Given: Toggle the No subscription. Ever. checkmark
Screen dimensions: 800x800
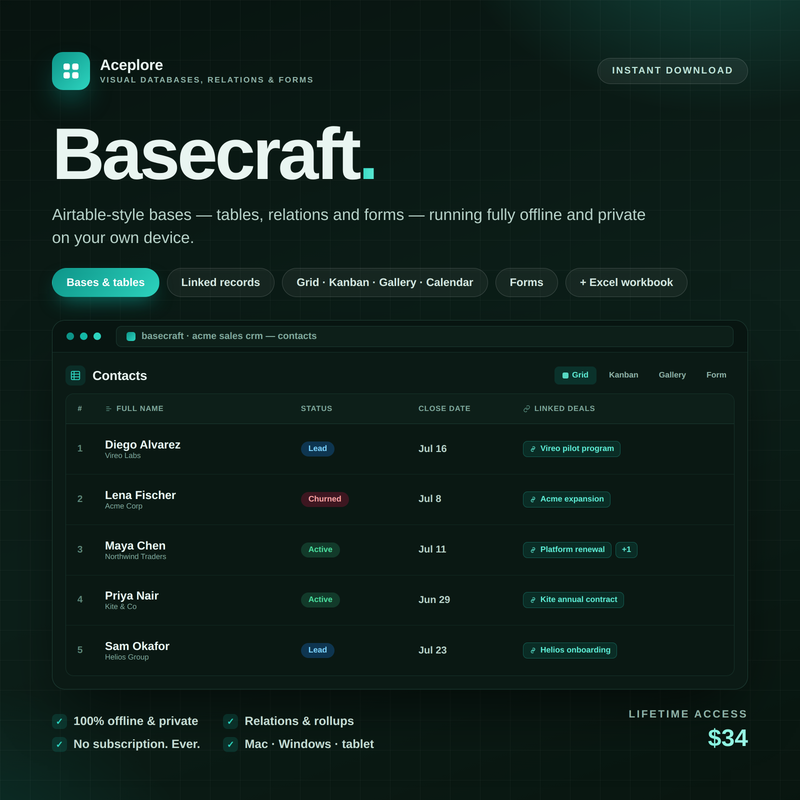Looking at the screenshot, I should point(59,744).
